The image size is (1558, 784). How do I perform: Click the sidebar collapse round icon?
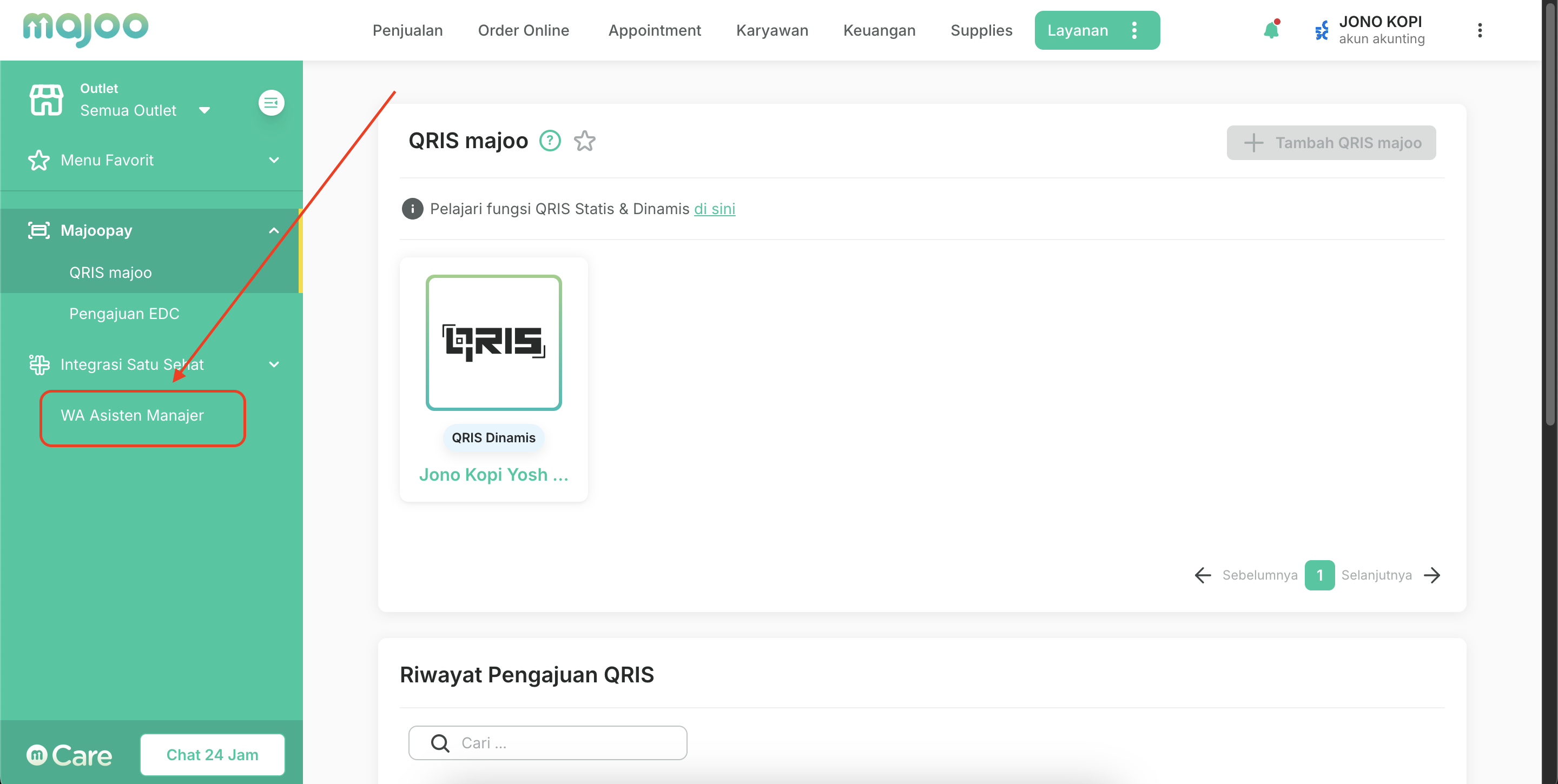(x=271, y=103)
